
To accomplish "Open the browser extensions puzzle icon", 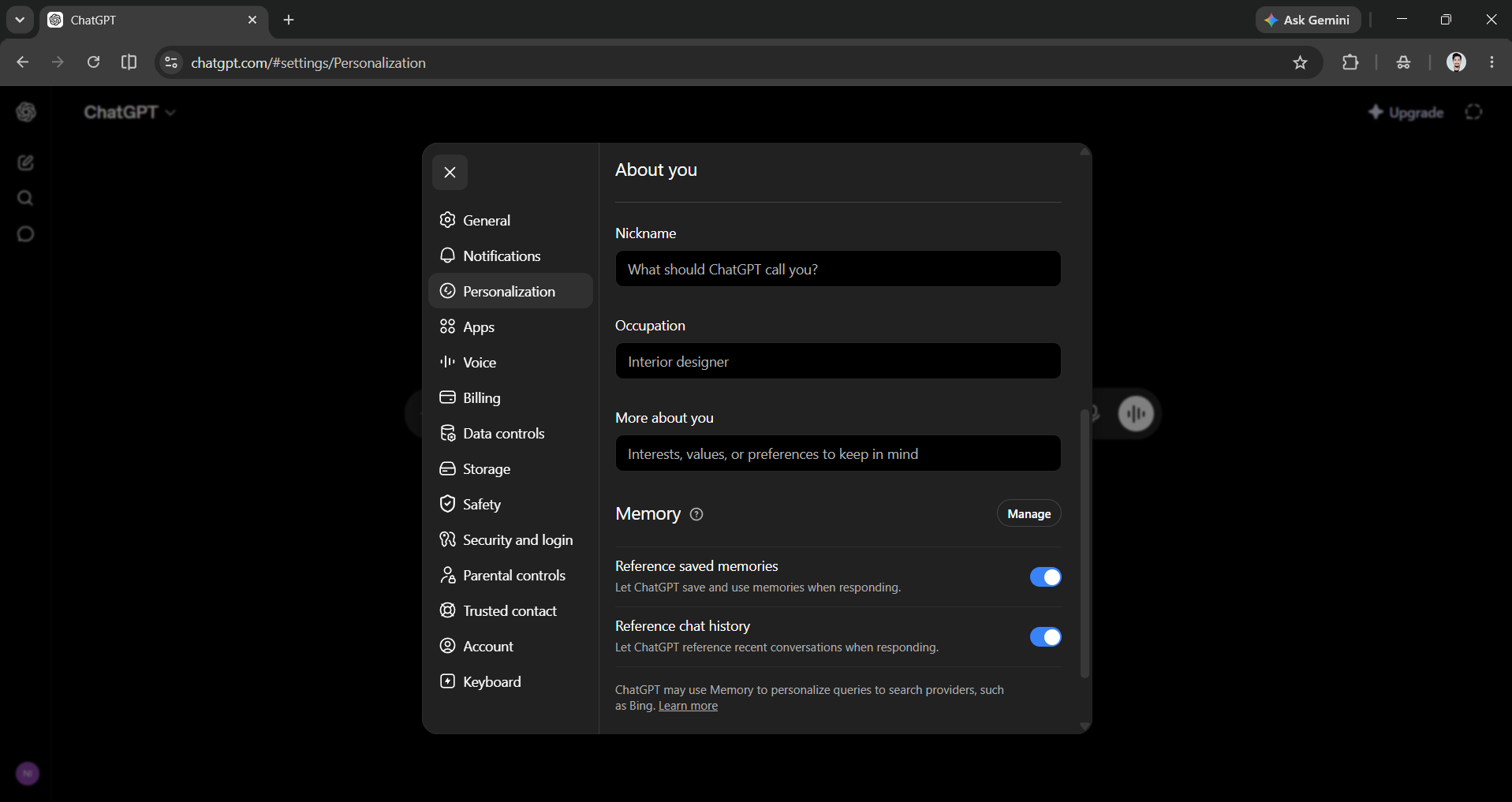I will (1350, 62).
